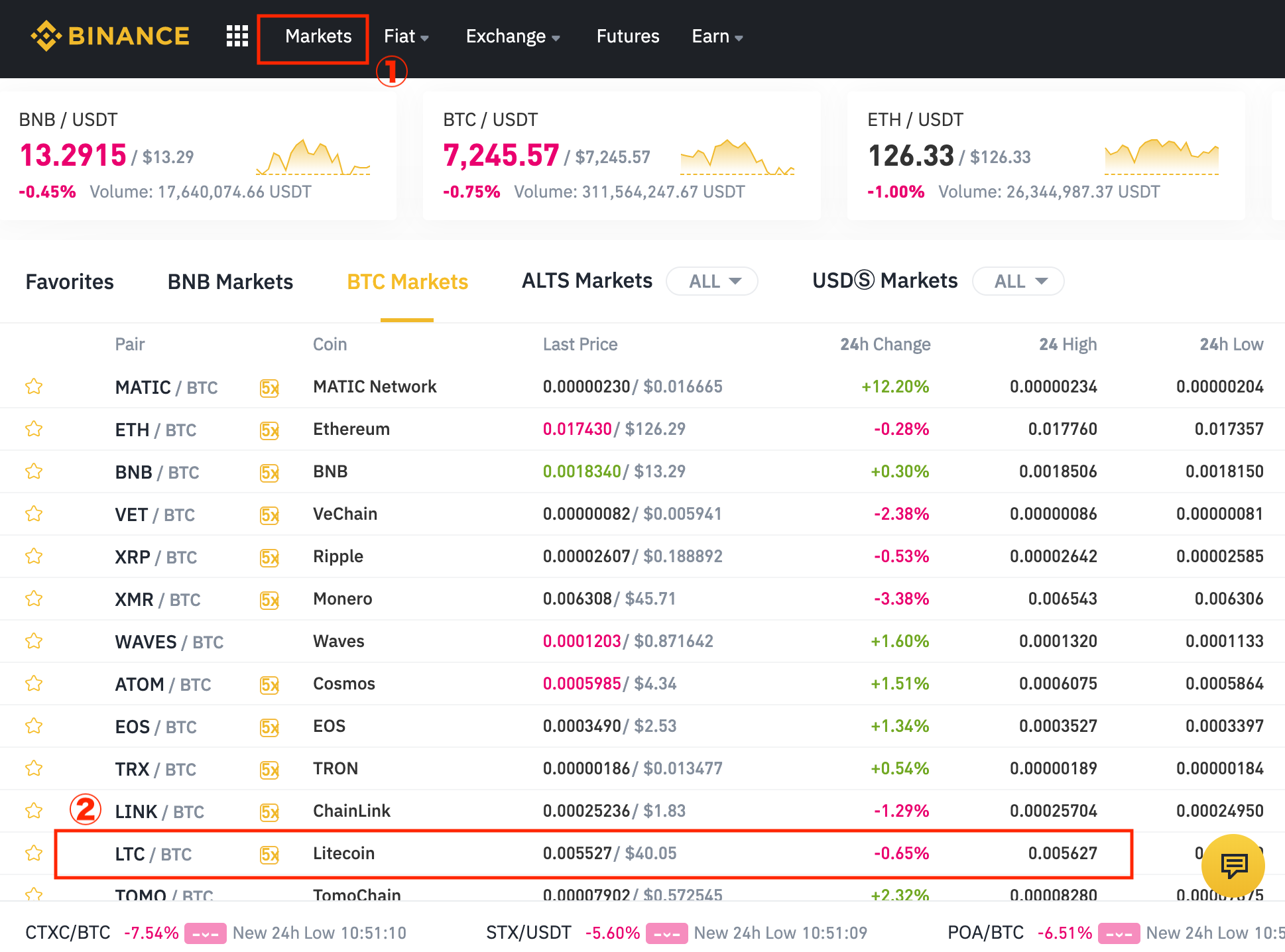
Task: Favorite the LINK/BTC pair with its star
Action: coord(34,811)
